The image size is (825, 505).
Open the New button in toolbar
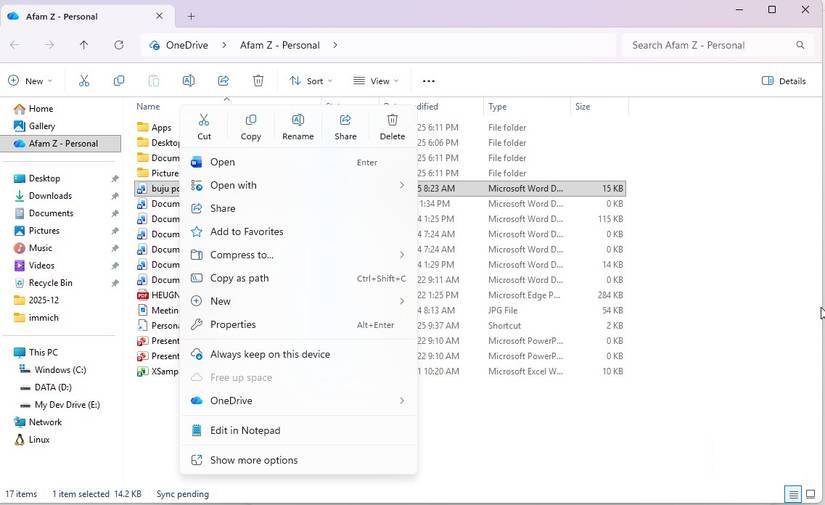[x=29, y=81]
